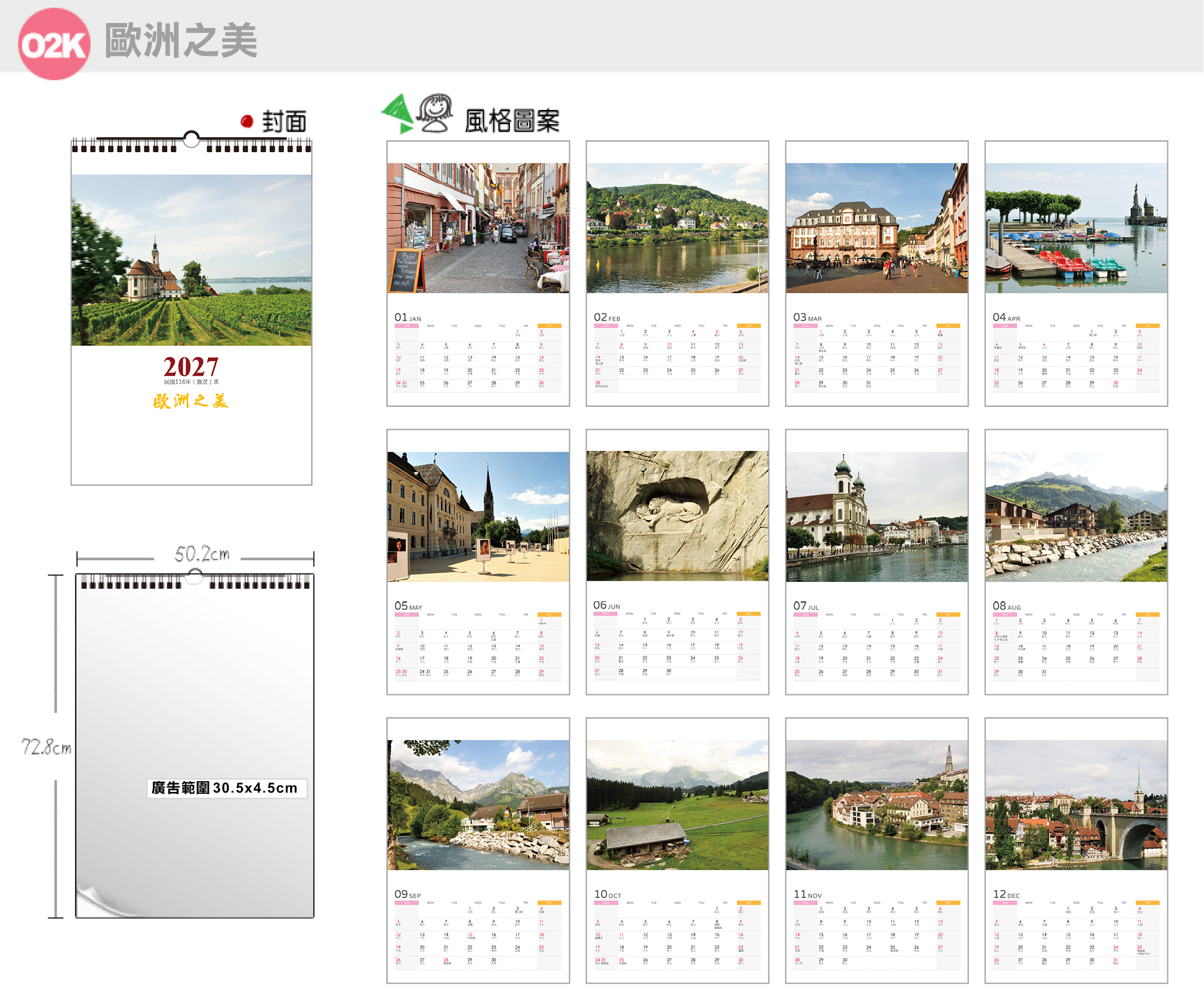Image resolution: width=1204 pixels, height=1008 pixels.
Task: Select the 05 MAY calendar page
Action: tap(478, 562)
